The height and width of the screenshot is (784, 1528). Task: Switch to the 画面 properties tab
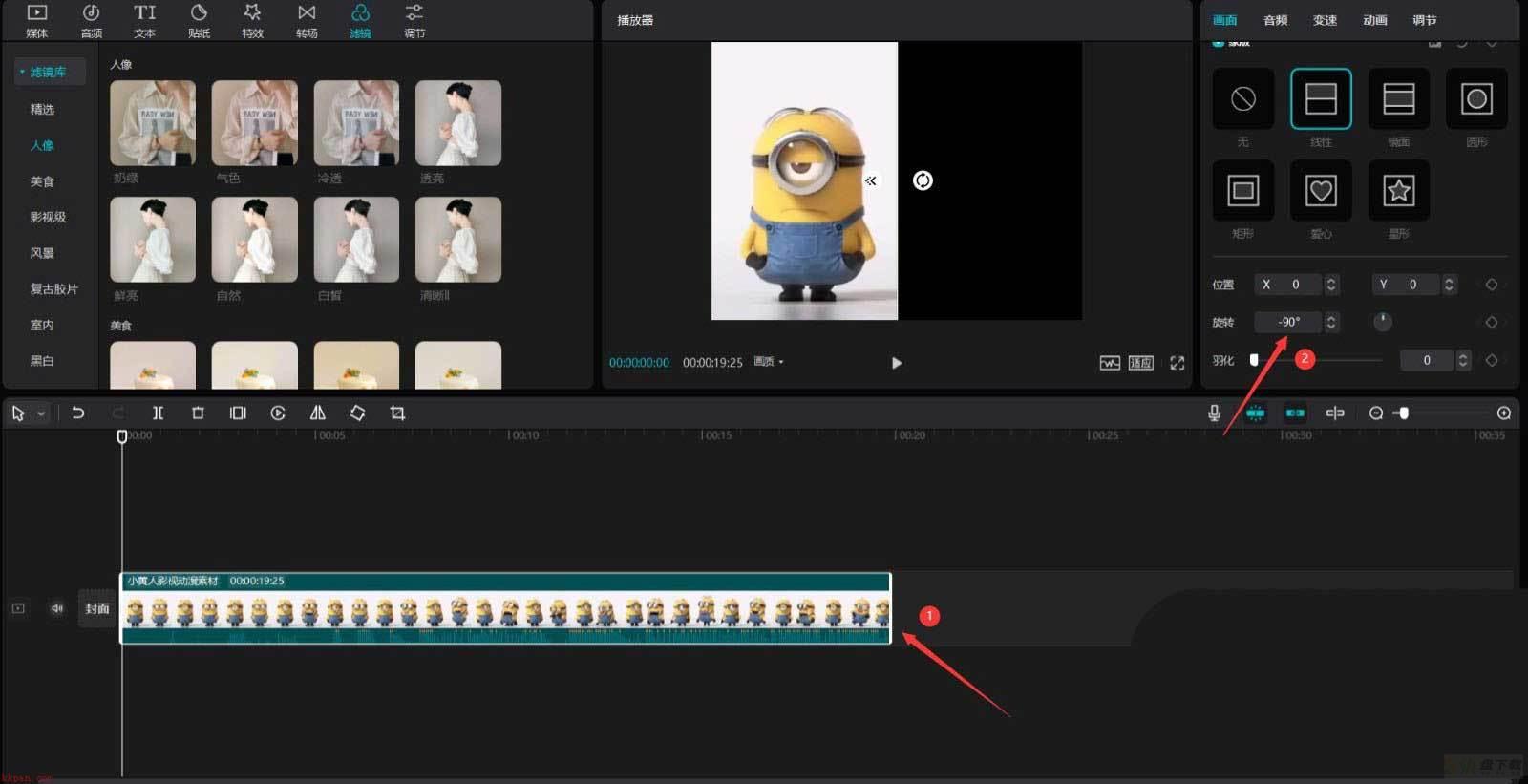coord(1224,20)
